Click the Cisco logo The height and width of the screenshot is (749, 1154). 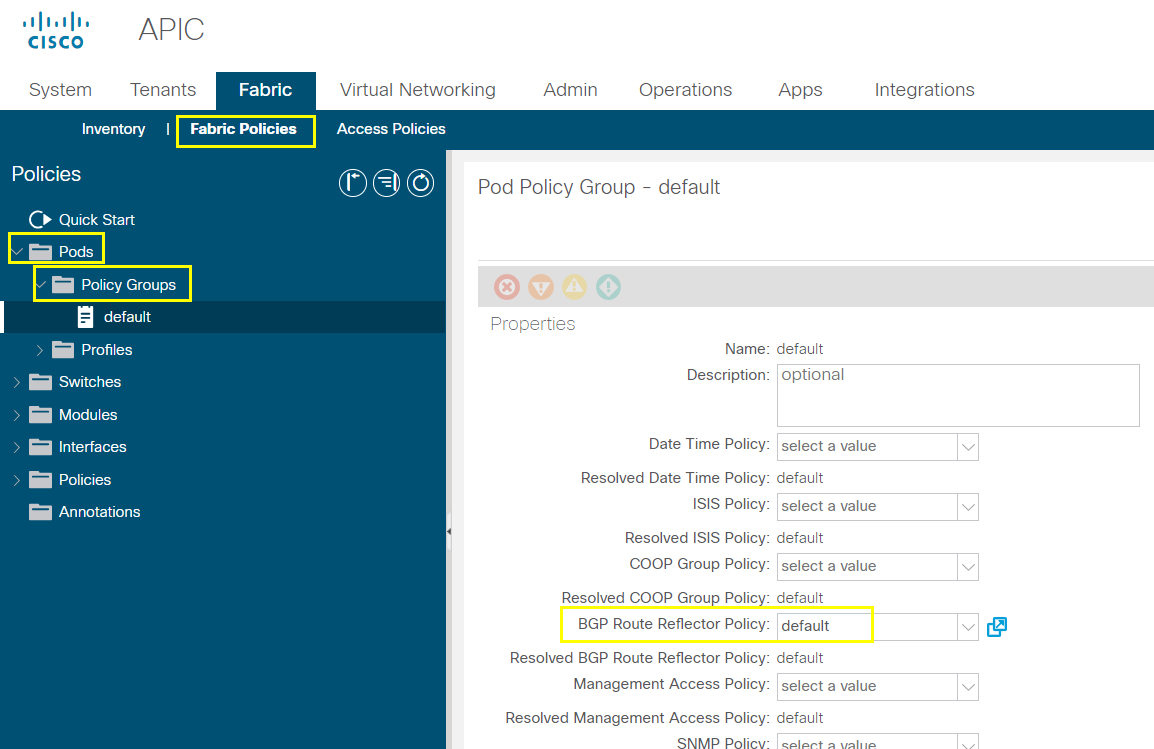(x=56, y=30)
